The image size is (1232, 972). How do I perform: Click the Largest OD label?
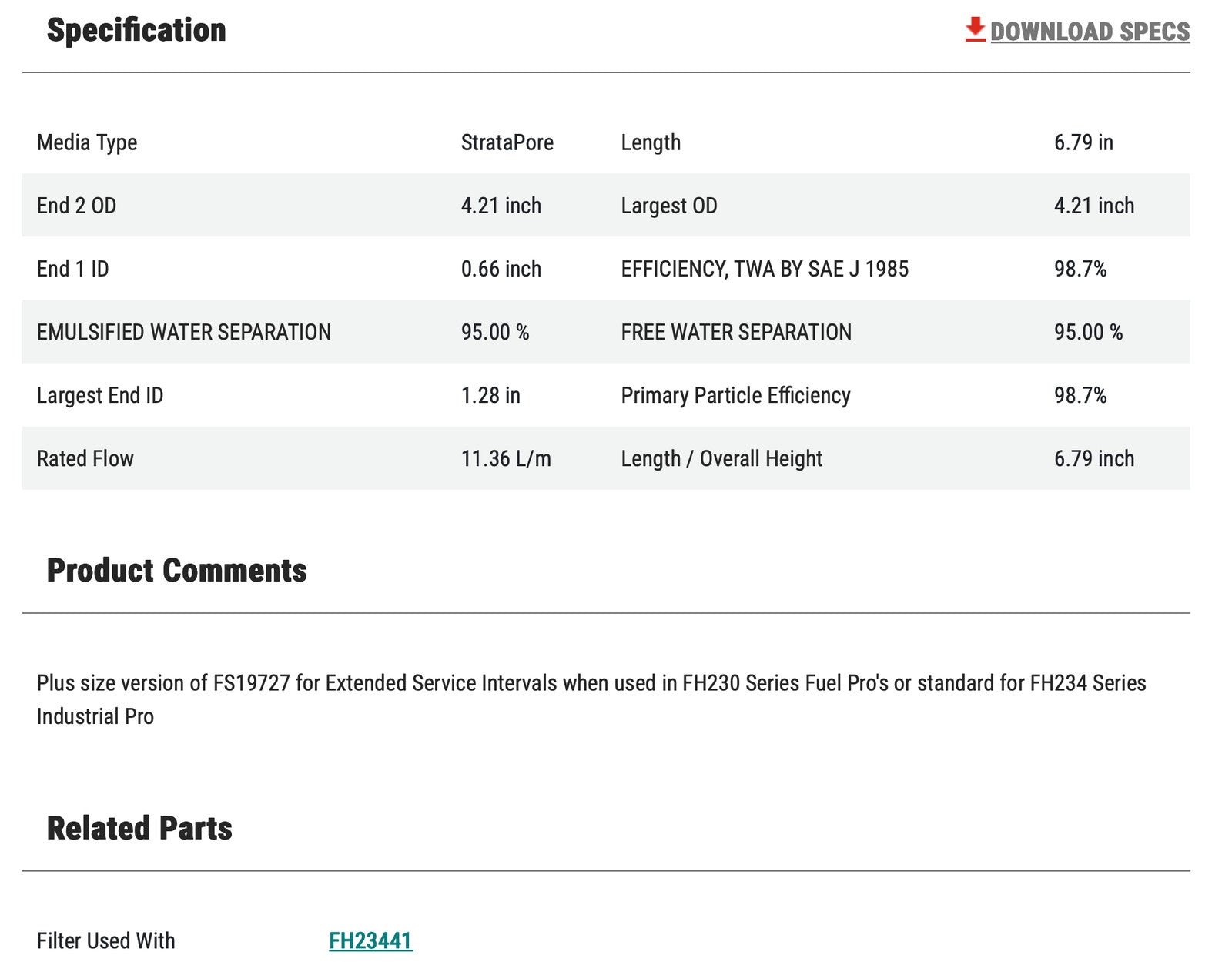coord(669,206)
